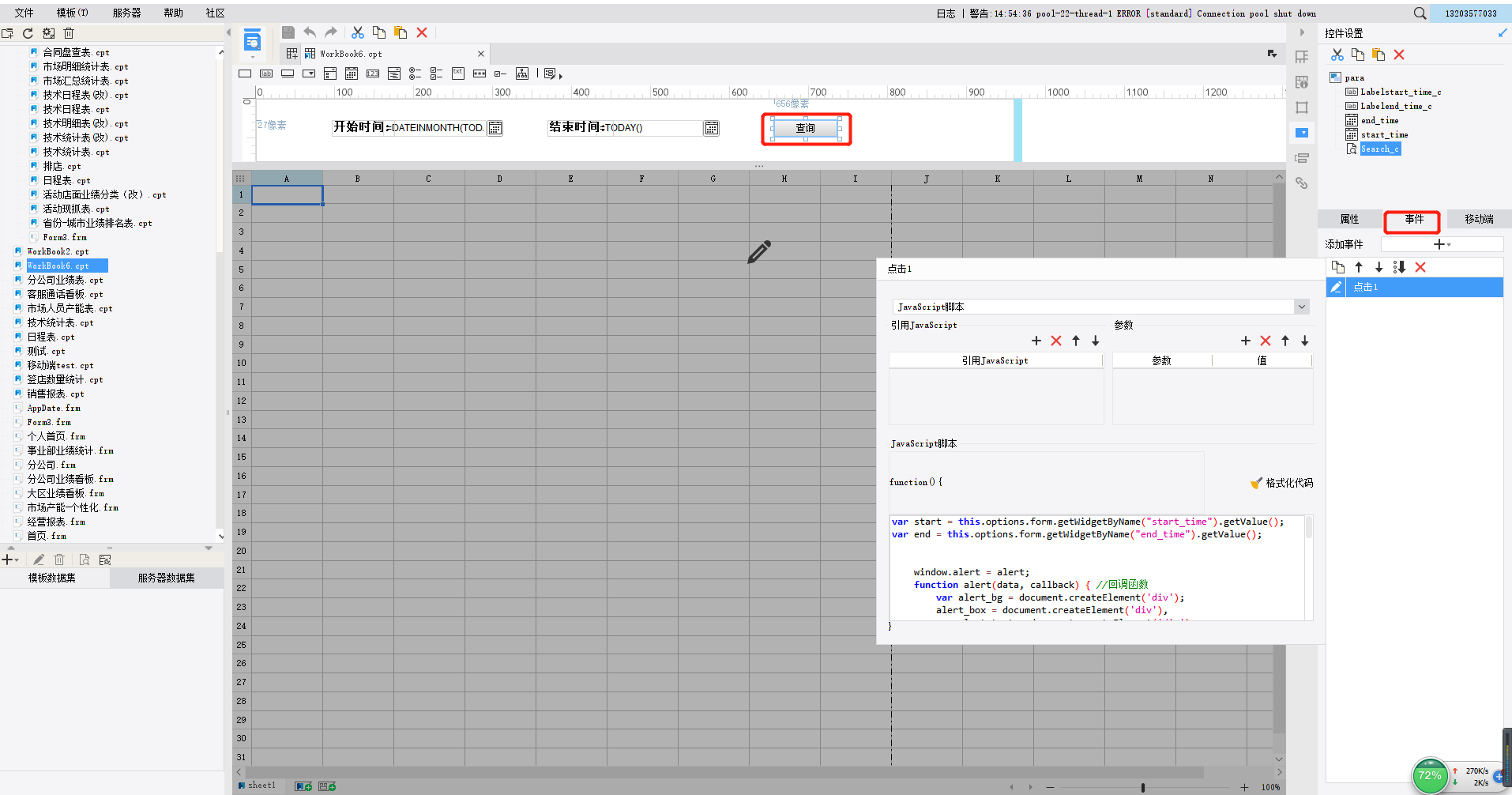Click the undo arrow icon
Screen dimensions: 1512x795
310,32
